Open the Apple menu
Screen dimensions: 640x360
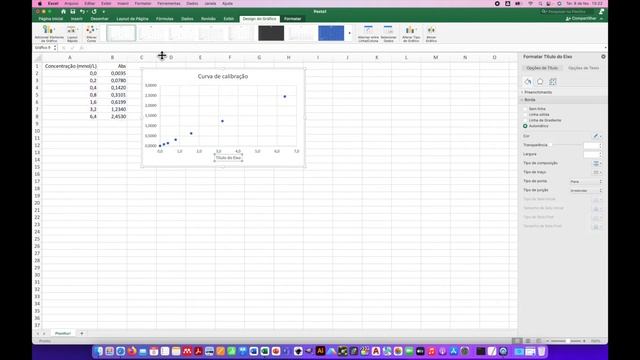pyautogui.click(x=40, y=3)
